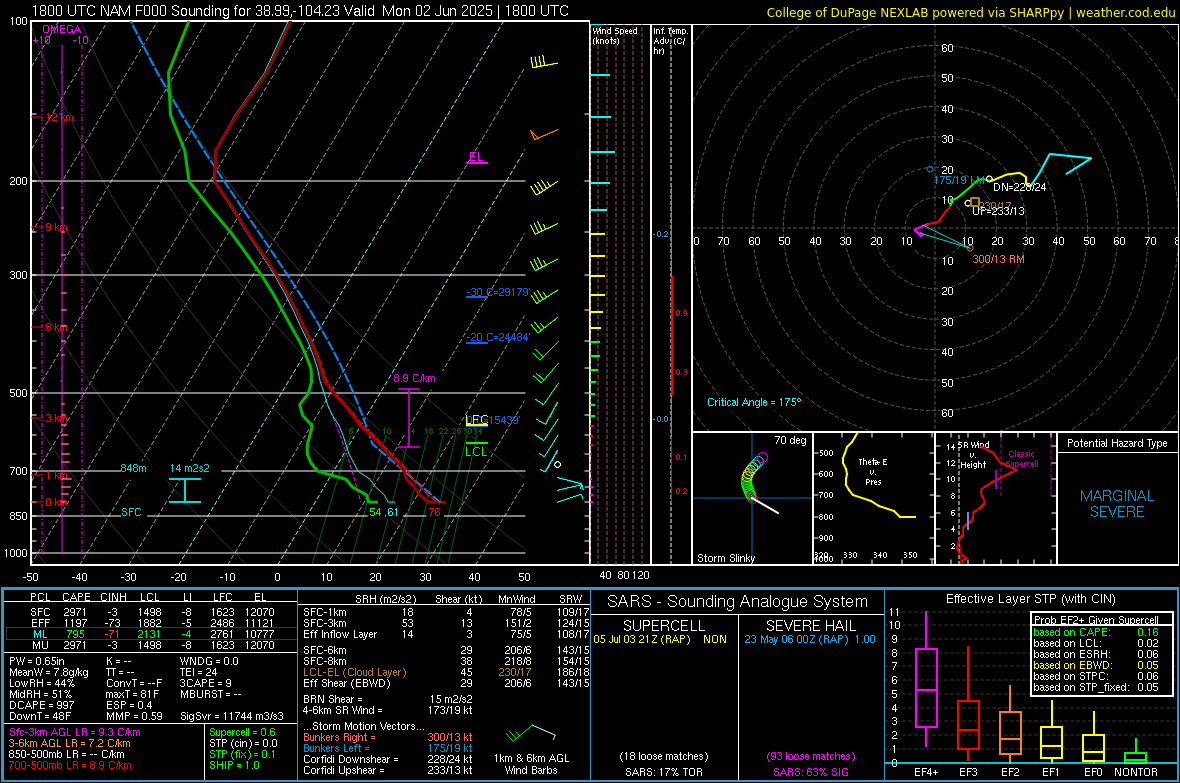Click the cyan effective inflow layer bracket

pyautogui.click(x=184, y=490)
